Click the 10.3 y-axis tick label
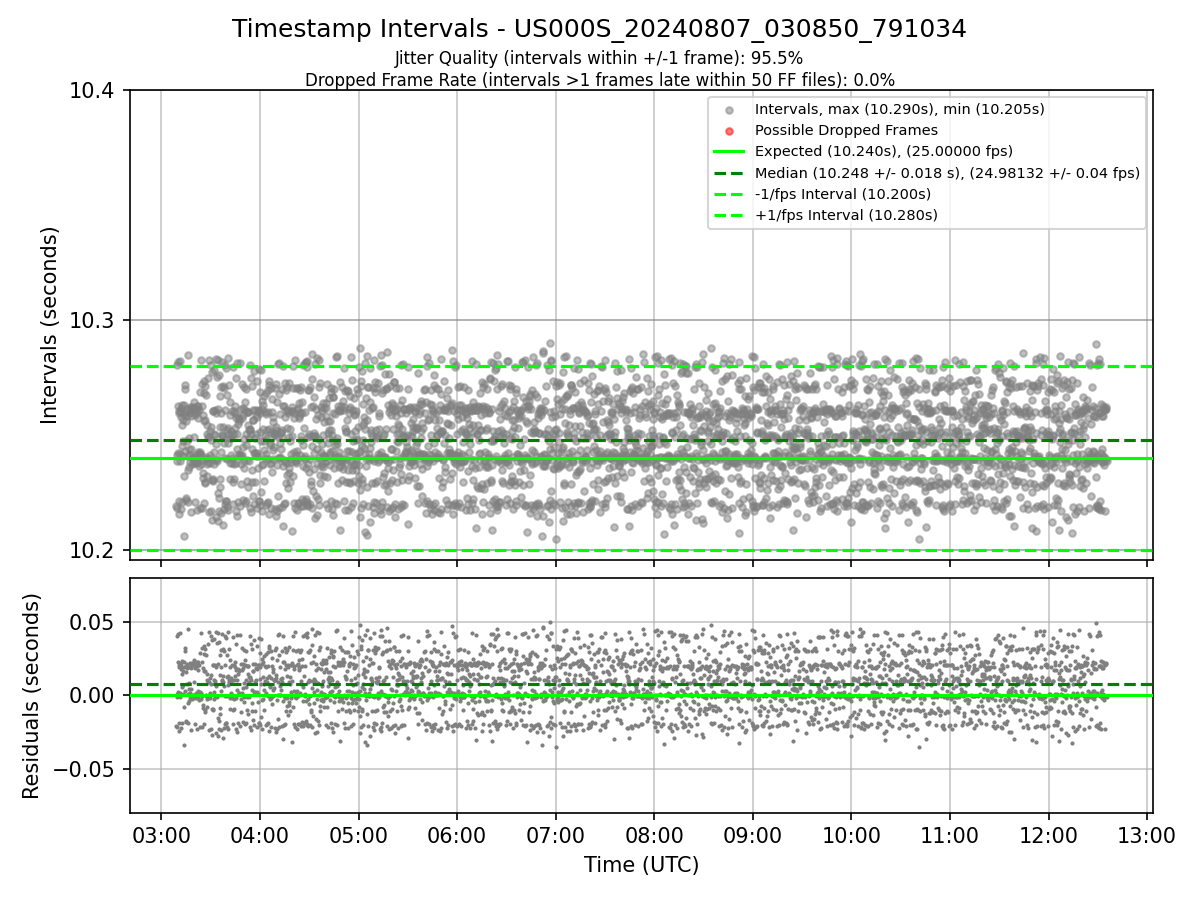1200x900 pixels. (94, 321)
